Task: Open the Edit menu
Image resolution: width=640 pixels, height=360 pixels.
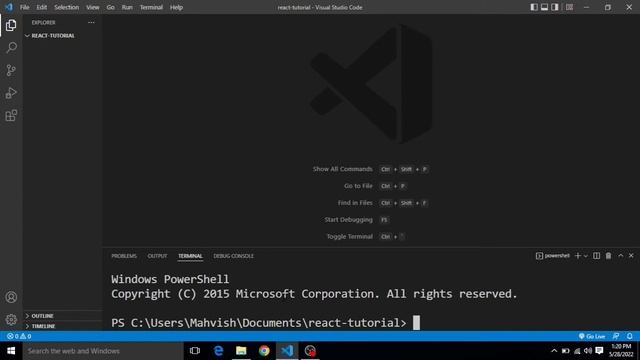Action: click(x=42, y=7)
